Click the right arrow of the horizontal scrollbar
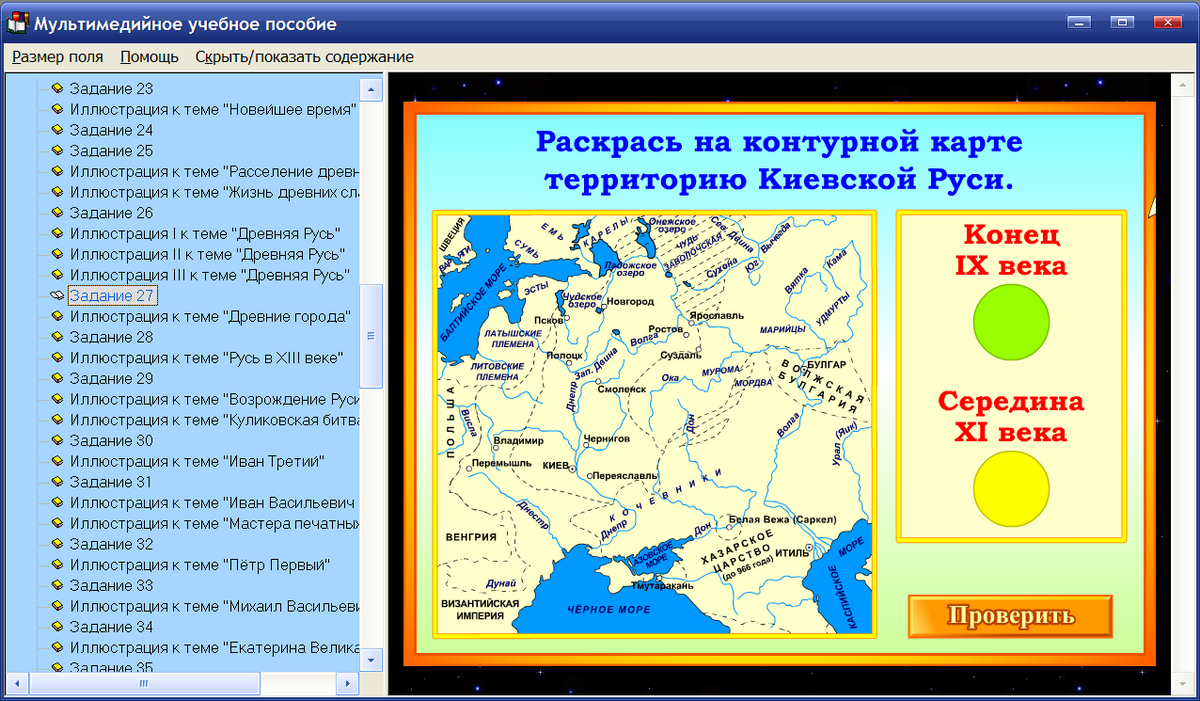 pyautogui.click(x=347, y=682)
